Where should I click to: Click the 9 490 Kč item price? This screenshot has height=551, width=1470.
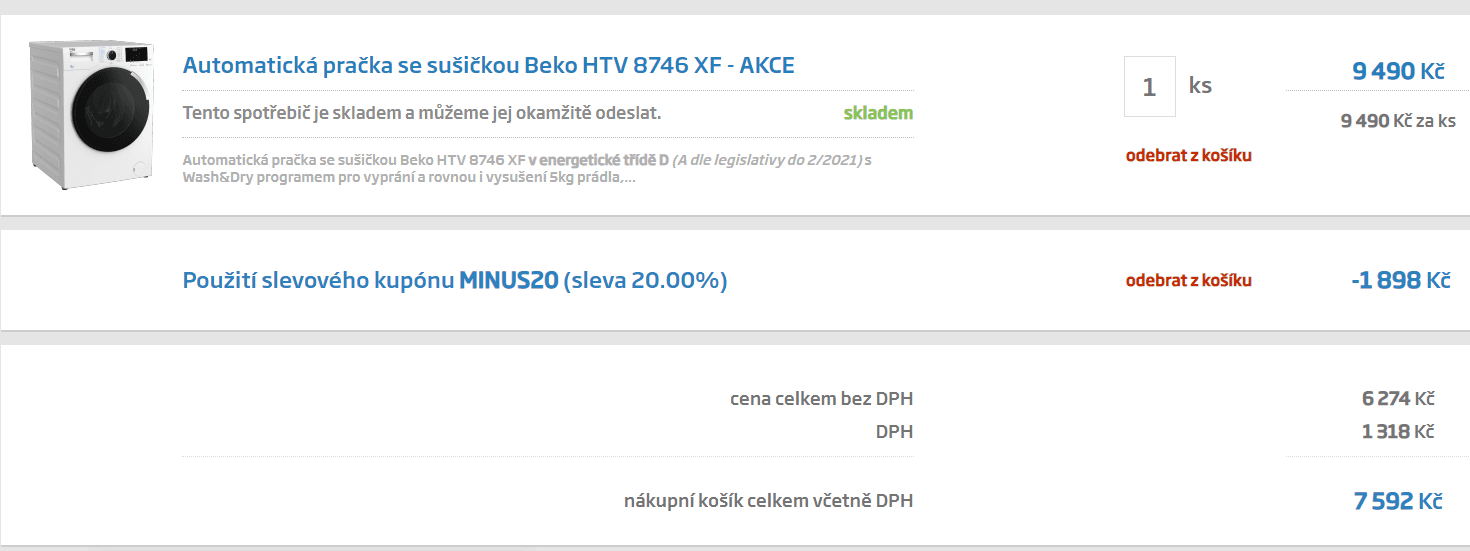tap(1399, 71)
